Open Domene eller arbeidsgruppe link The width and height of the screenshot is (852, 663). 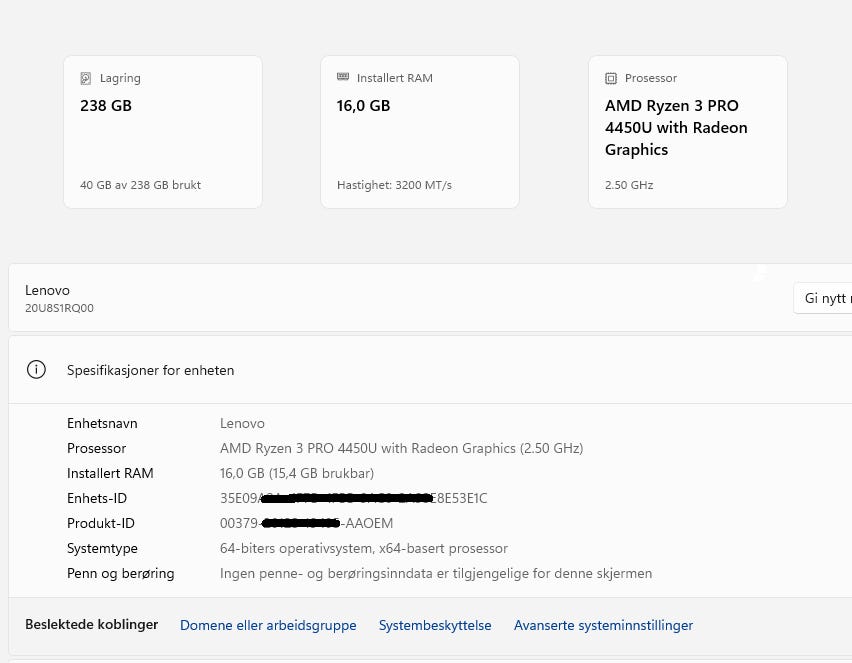pyautogui.click(x=268, y=625)
